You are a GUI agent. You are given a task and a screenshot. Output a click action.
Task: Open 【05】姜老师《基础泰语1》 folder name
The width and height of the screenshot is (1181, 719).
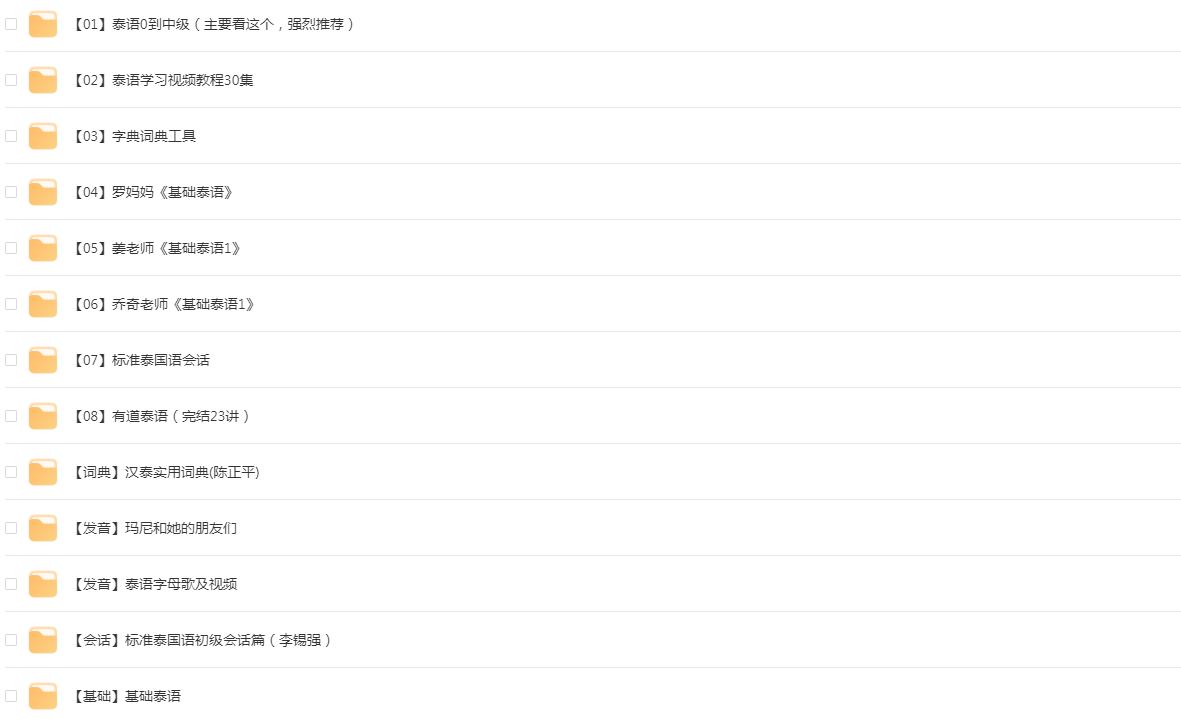click(157, 248)
